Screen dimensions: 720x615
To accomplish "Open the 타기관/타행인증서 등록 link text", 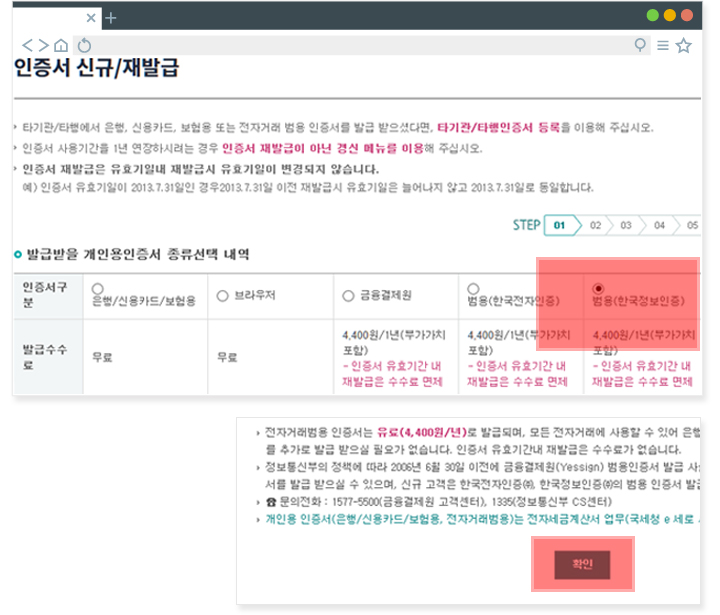I will click(499, 127).
